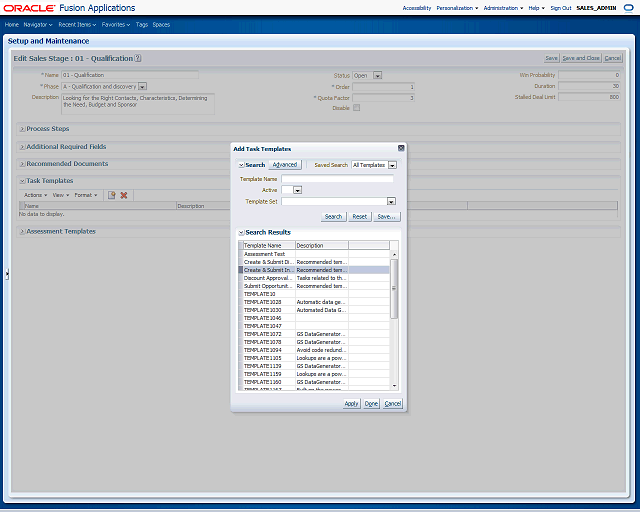Image resolution: width=640 pixels, height=512 pixels.
Task: Expand Assessment Templates section
Action: [22, 232]
